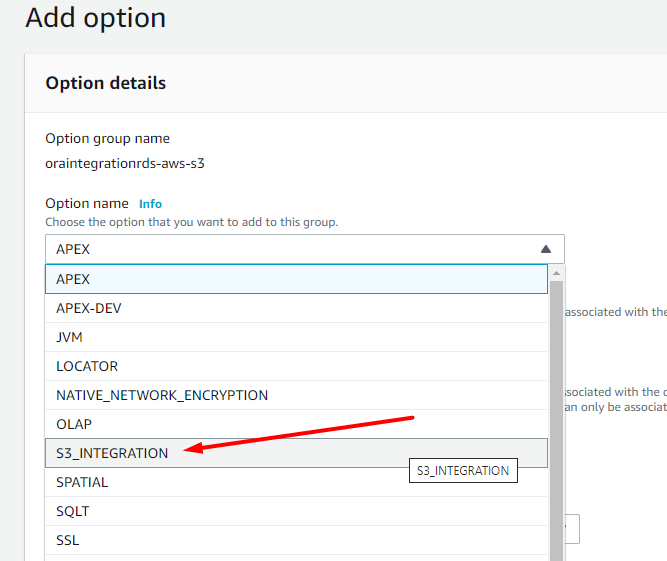
Task: Choose APEX-DEV from the option list
Action: (296, 308)
